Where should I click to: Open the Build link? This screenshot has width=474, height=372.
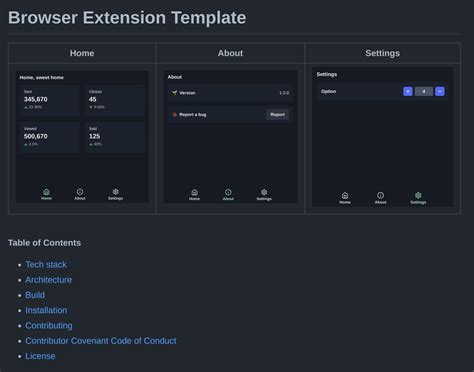pyautogui.click(x=35, y=295)
